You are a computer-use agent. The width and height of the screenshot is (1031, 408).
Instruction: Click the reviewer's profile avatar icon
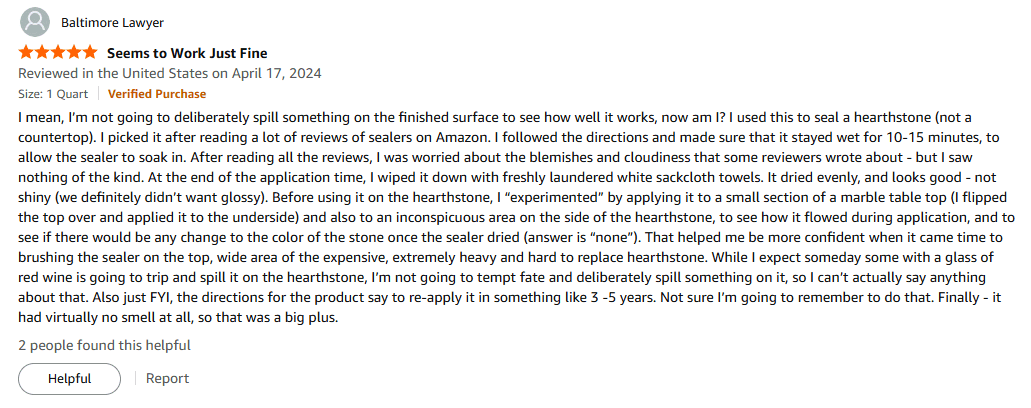point(35,21)
